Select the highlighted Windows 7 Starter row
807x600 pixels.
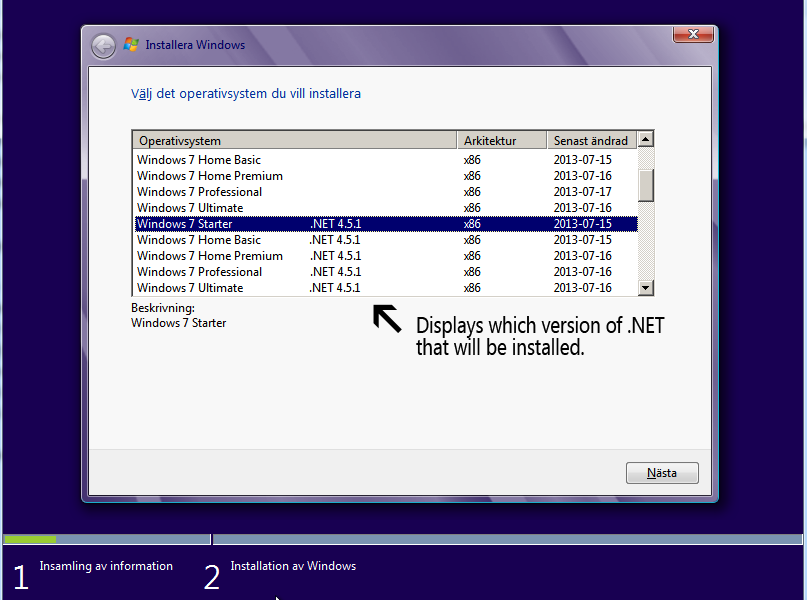pyautogui.click(x=385, y=224)
